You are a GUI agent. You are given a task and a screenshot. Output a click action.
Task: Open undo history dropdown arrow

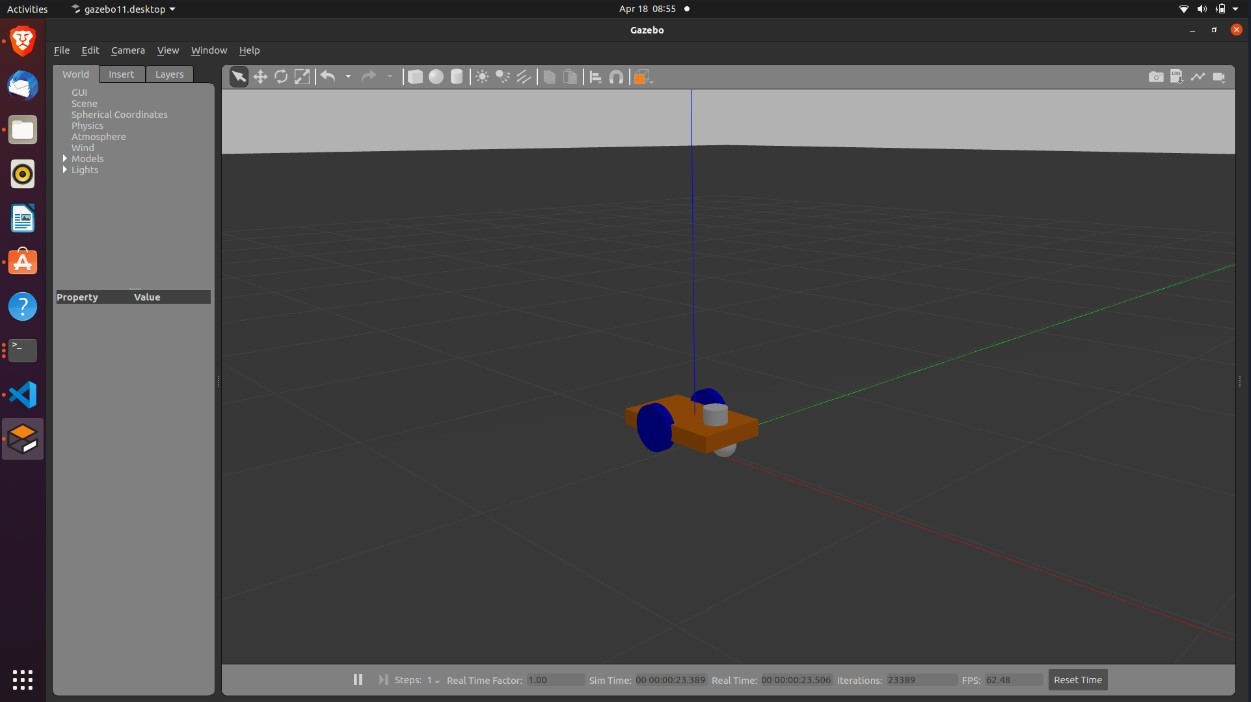348,77
